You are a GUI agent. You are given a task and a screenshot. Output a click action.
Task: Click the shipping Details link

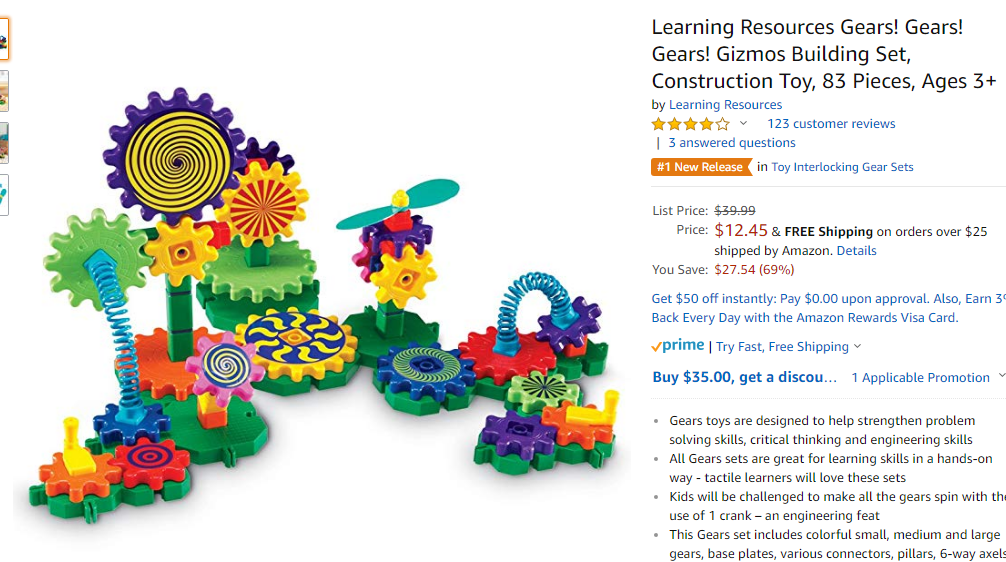(x=856, y=251)
